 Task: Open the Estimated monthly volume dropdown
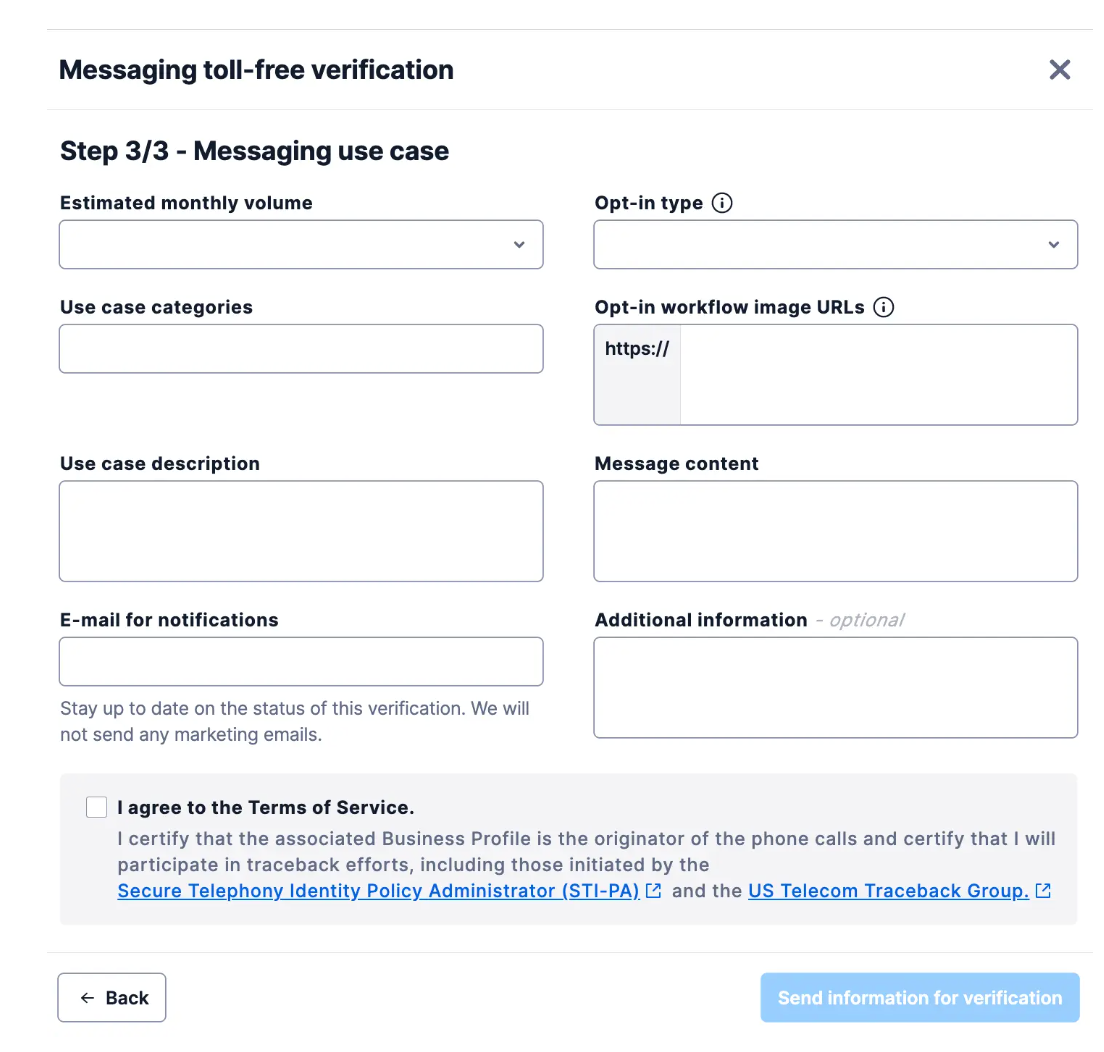tap(301, 244)
